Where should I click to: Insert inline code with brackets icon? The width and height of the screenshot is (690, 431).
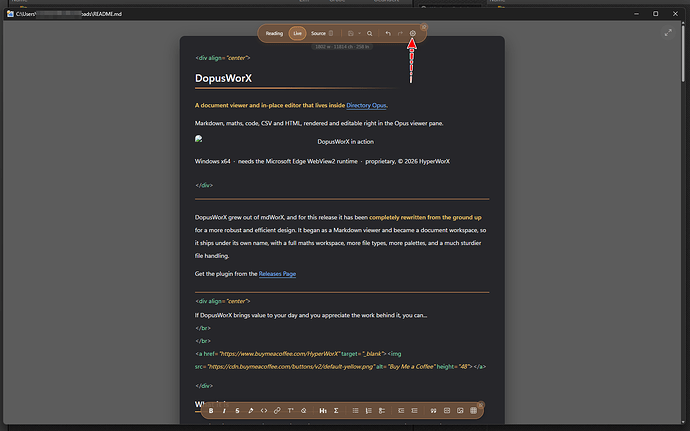coord(264,410)
